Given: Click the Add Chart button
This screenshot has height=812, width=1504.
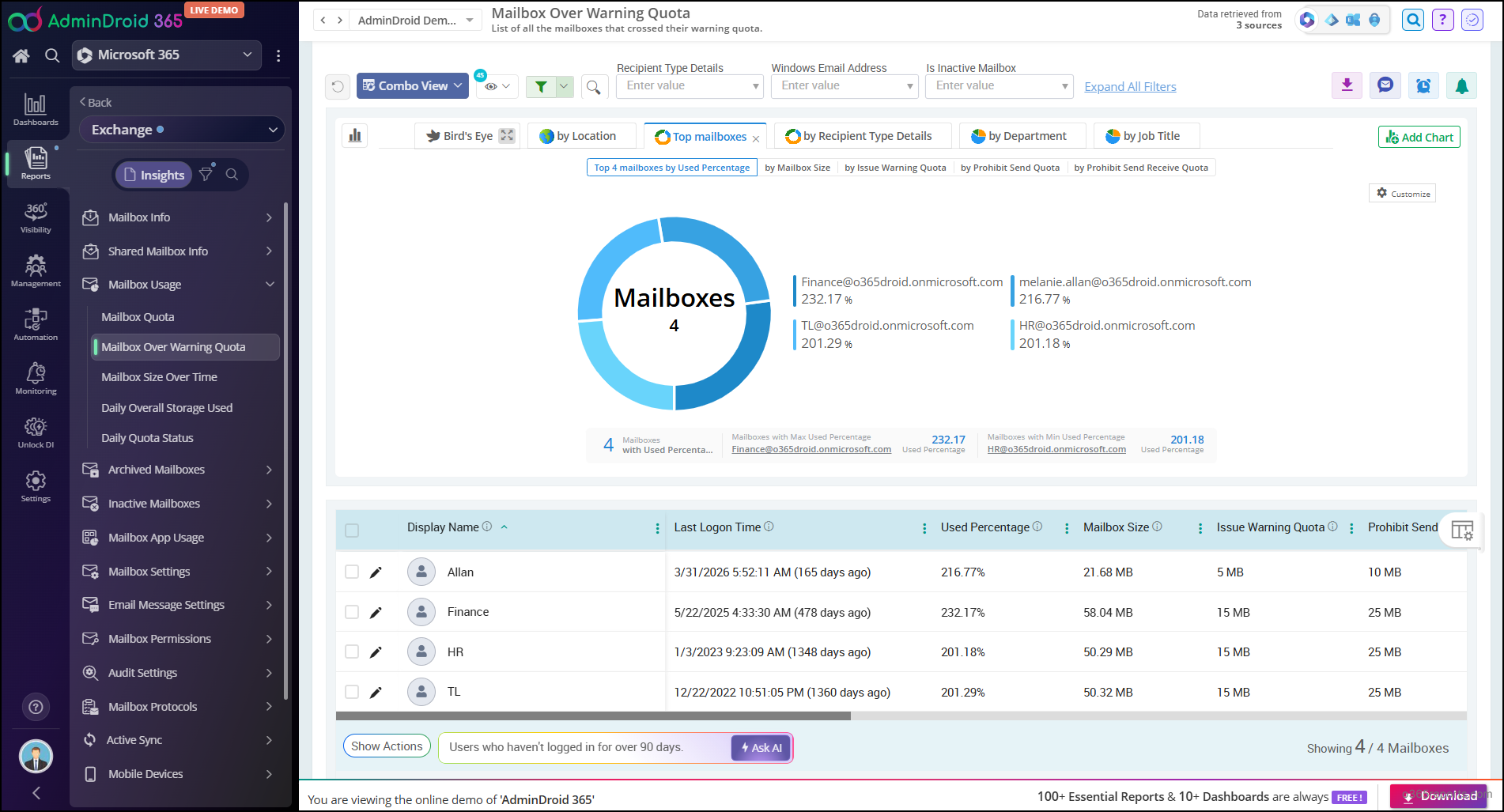Looking at the screenshot, I should point(1419,137).
